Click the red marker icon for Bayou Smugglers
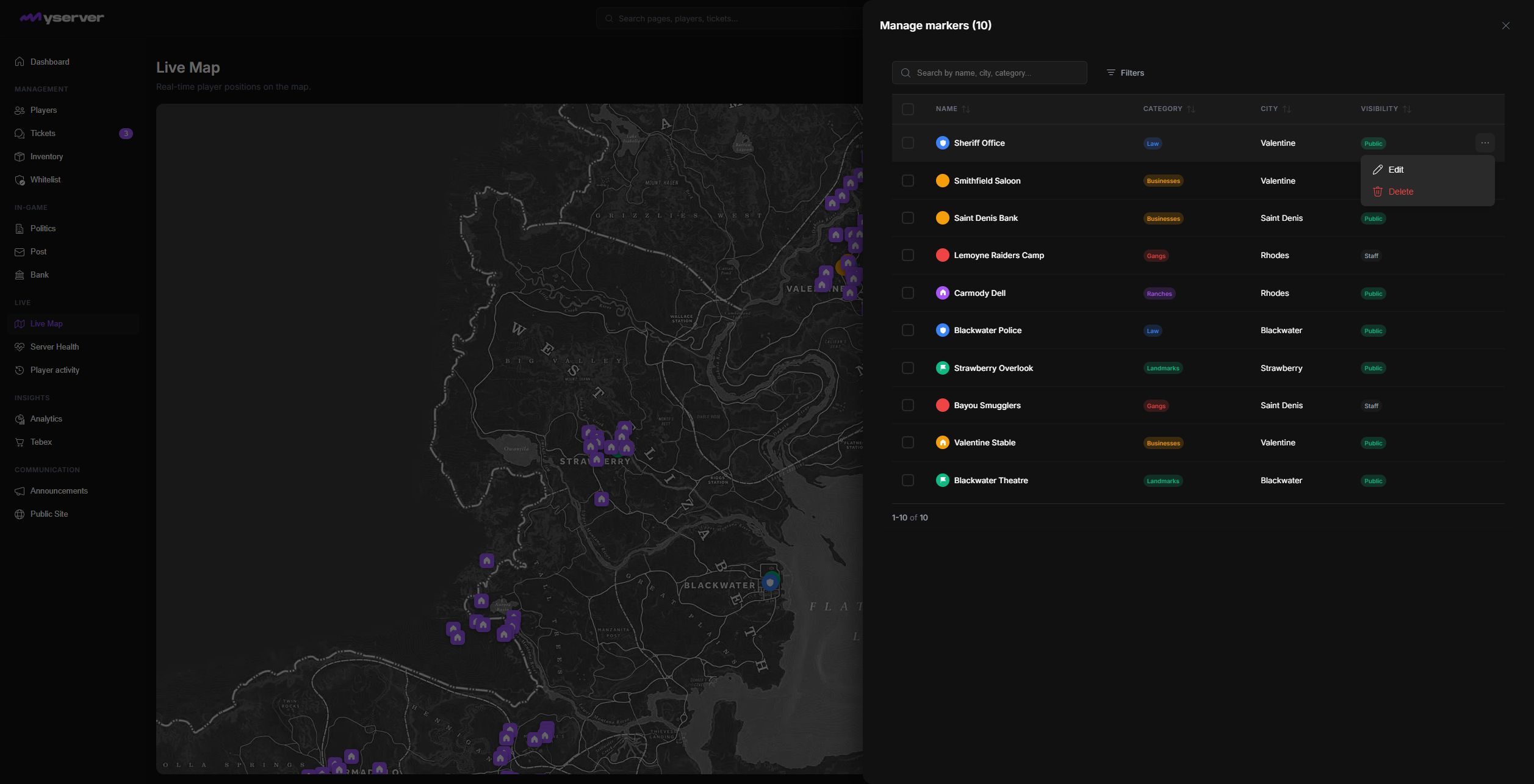Screen dimensions: 1534x784 [x=942, y=405]
